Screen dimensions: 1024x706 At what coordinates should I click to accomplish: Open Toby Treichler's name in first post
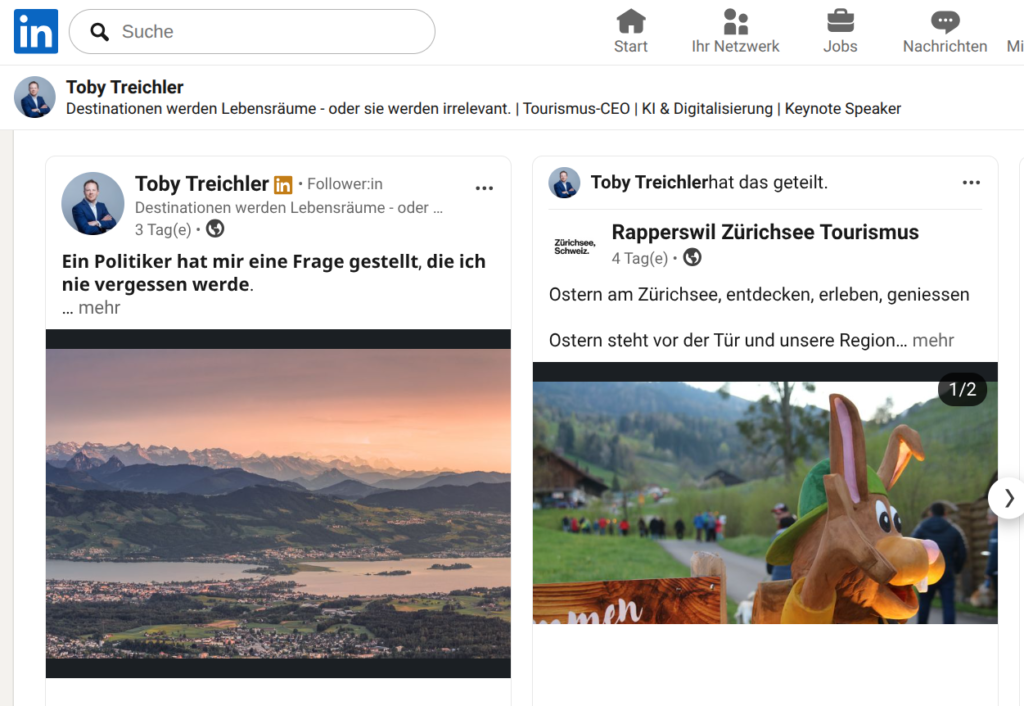202,184
